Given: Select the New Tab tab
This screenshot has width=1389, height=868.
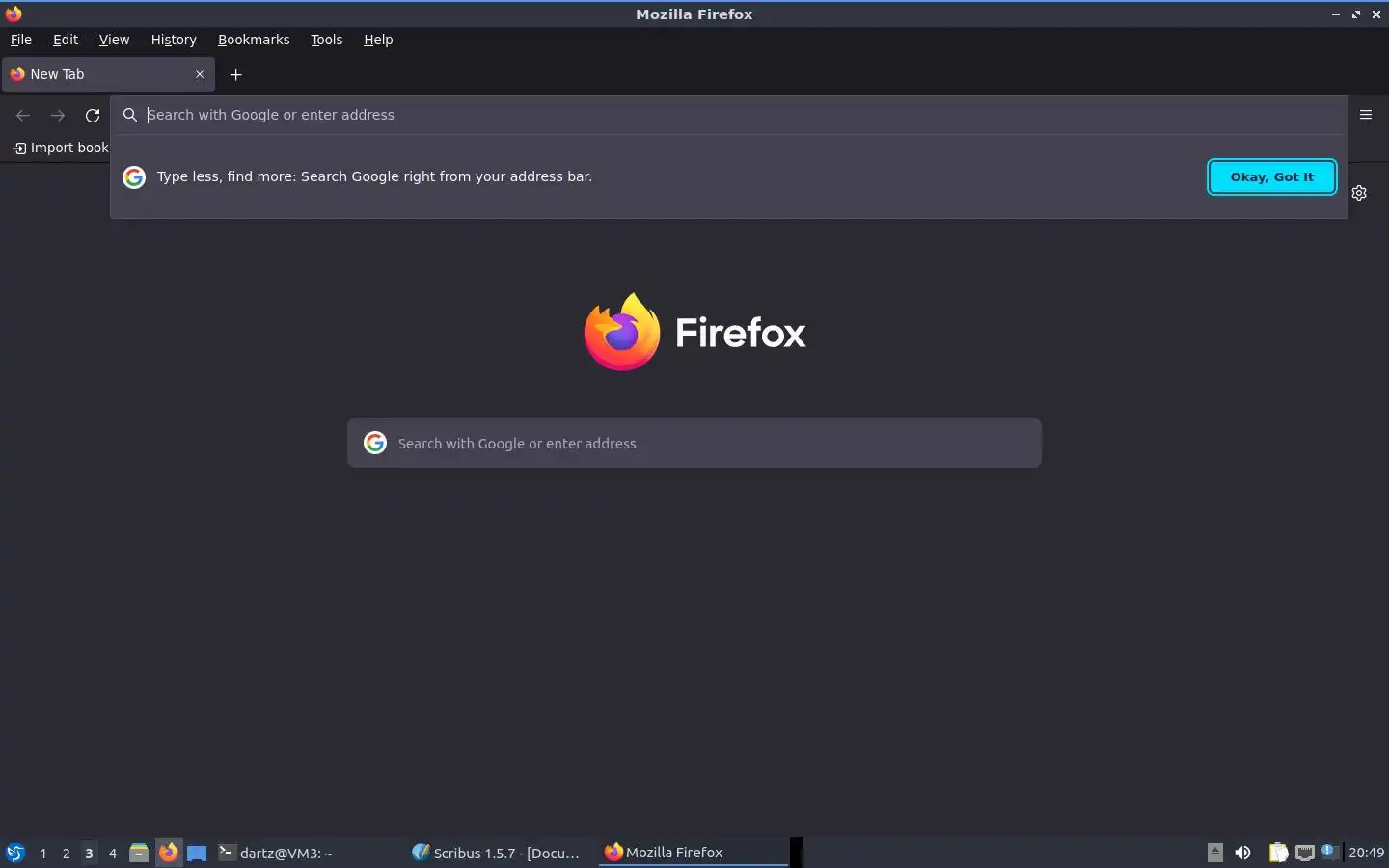Looking at the screenshot, I should 108,74.
